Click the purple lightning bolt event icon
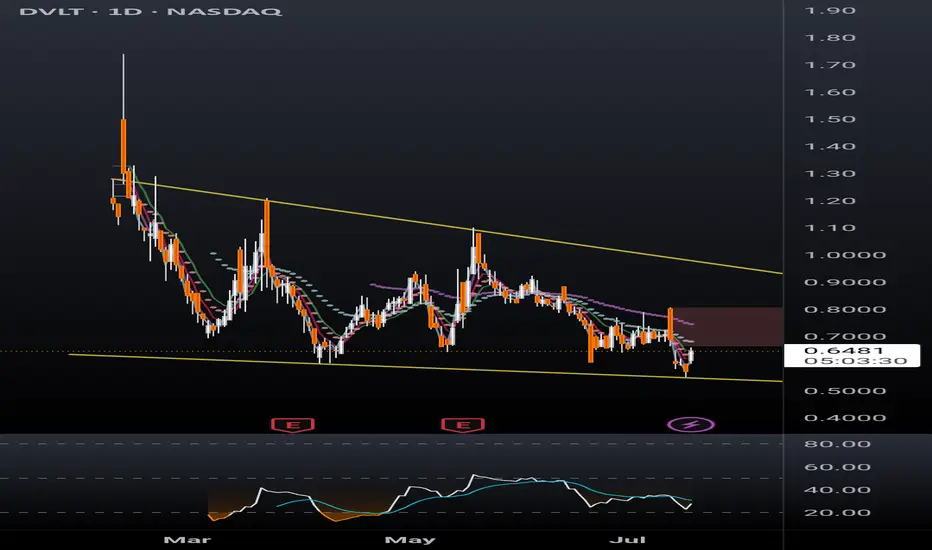The height and width of the screenshot is (550, 932). click(691, 425)
